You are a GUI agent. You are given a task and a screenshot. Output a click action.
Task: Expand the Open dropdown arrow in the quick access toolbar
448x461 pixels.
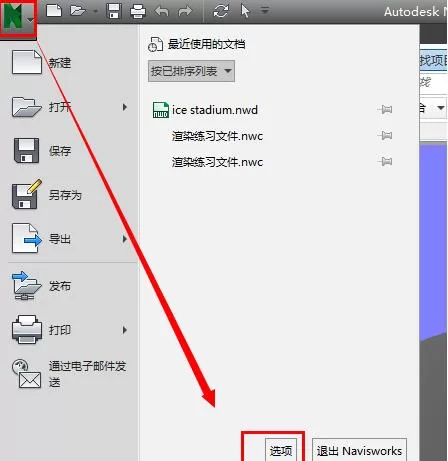95,11
